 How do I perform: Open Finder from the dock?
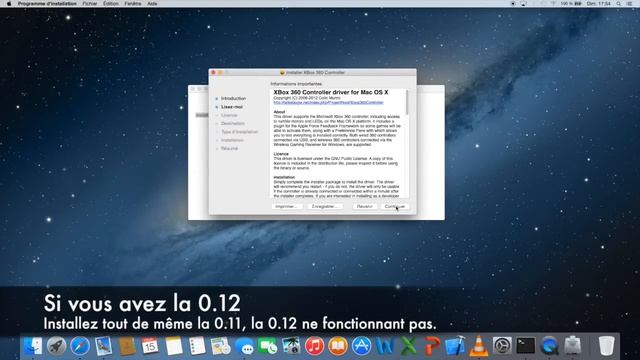pos(32,346)
